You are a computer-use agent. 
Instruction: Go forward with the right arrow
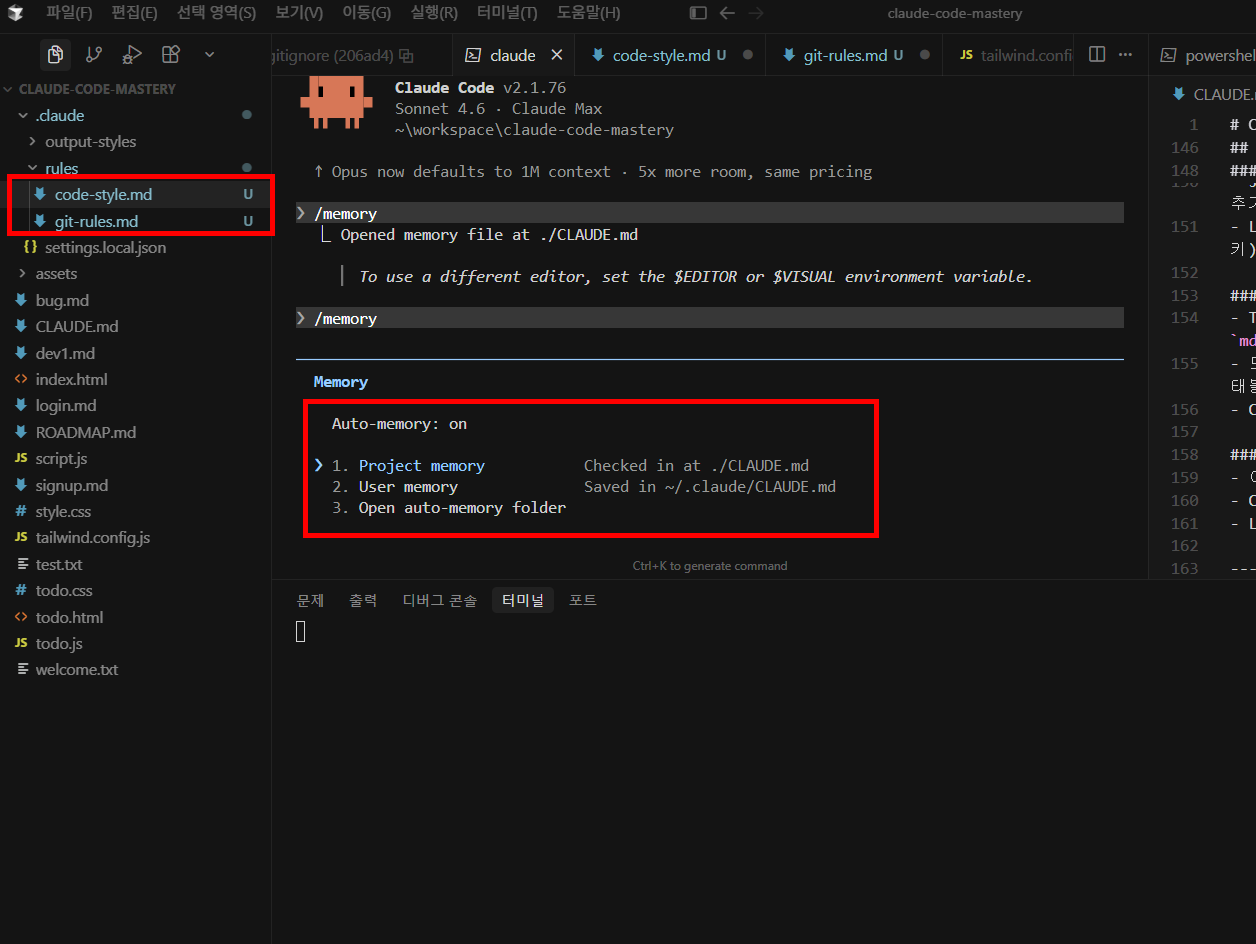pyautogui.click(x=756, y=13)
